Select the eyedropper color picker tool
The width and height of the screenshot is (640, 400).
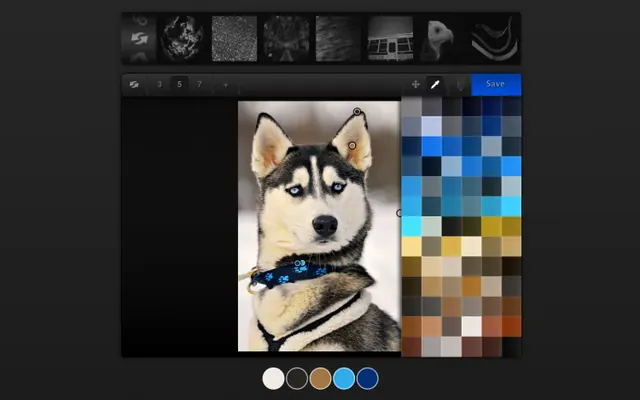(436, 85)
